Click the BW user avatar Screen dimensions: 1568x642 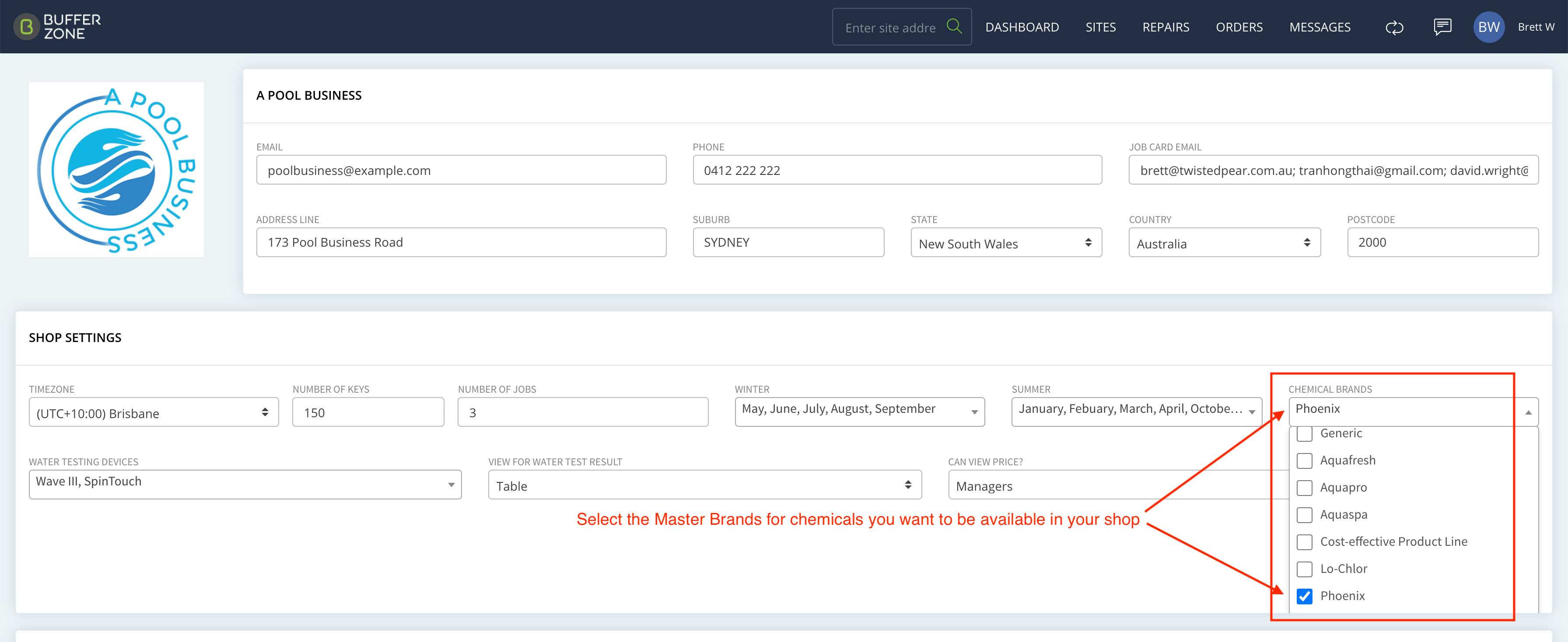coord(1488,27)
